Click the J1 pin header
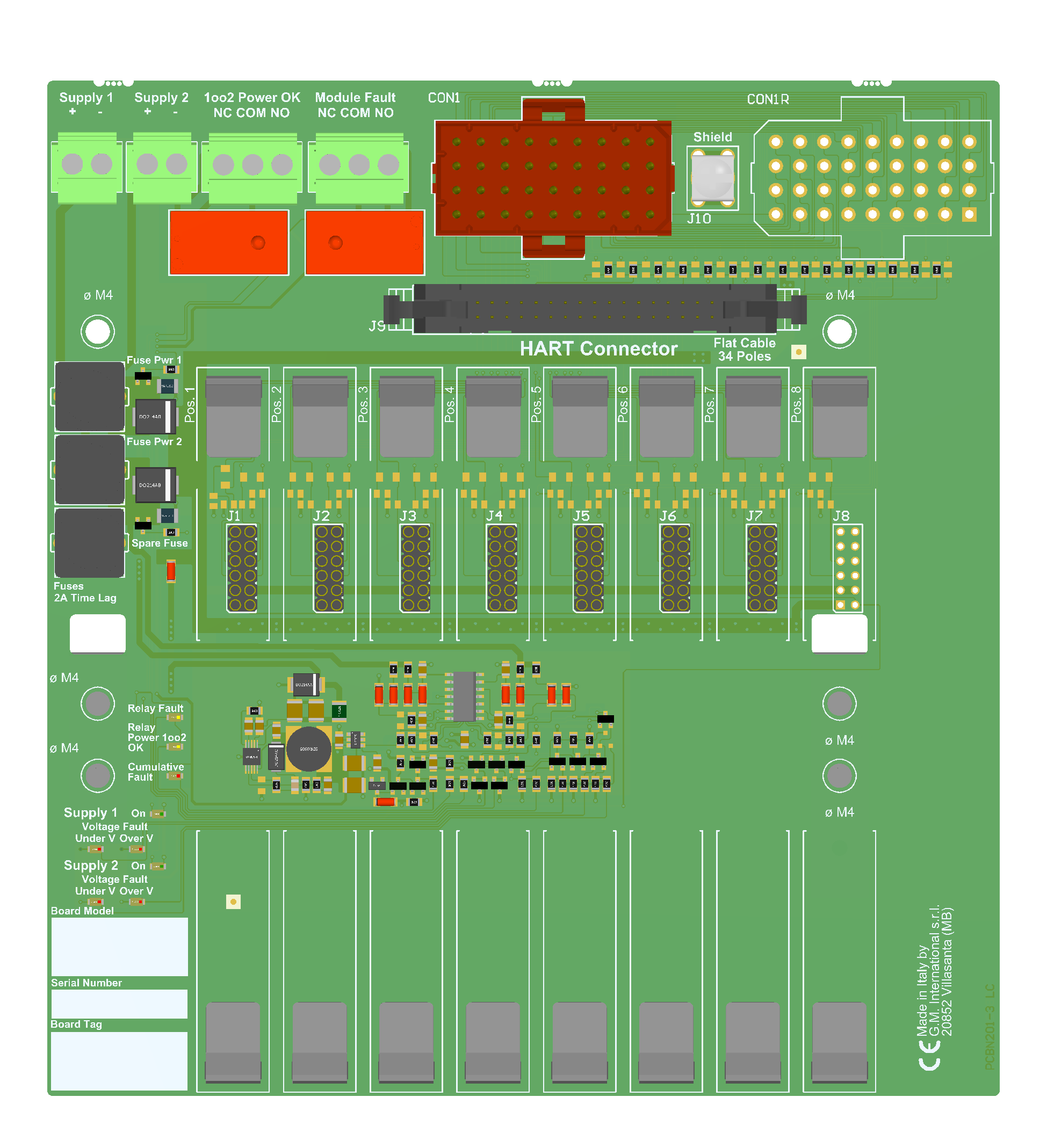The width and height of the screenshot is (1047, 1148). pos(242,568)
